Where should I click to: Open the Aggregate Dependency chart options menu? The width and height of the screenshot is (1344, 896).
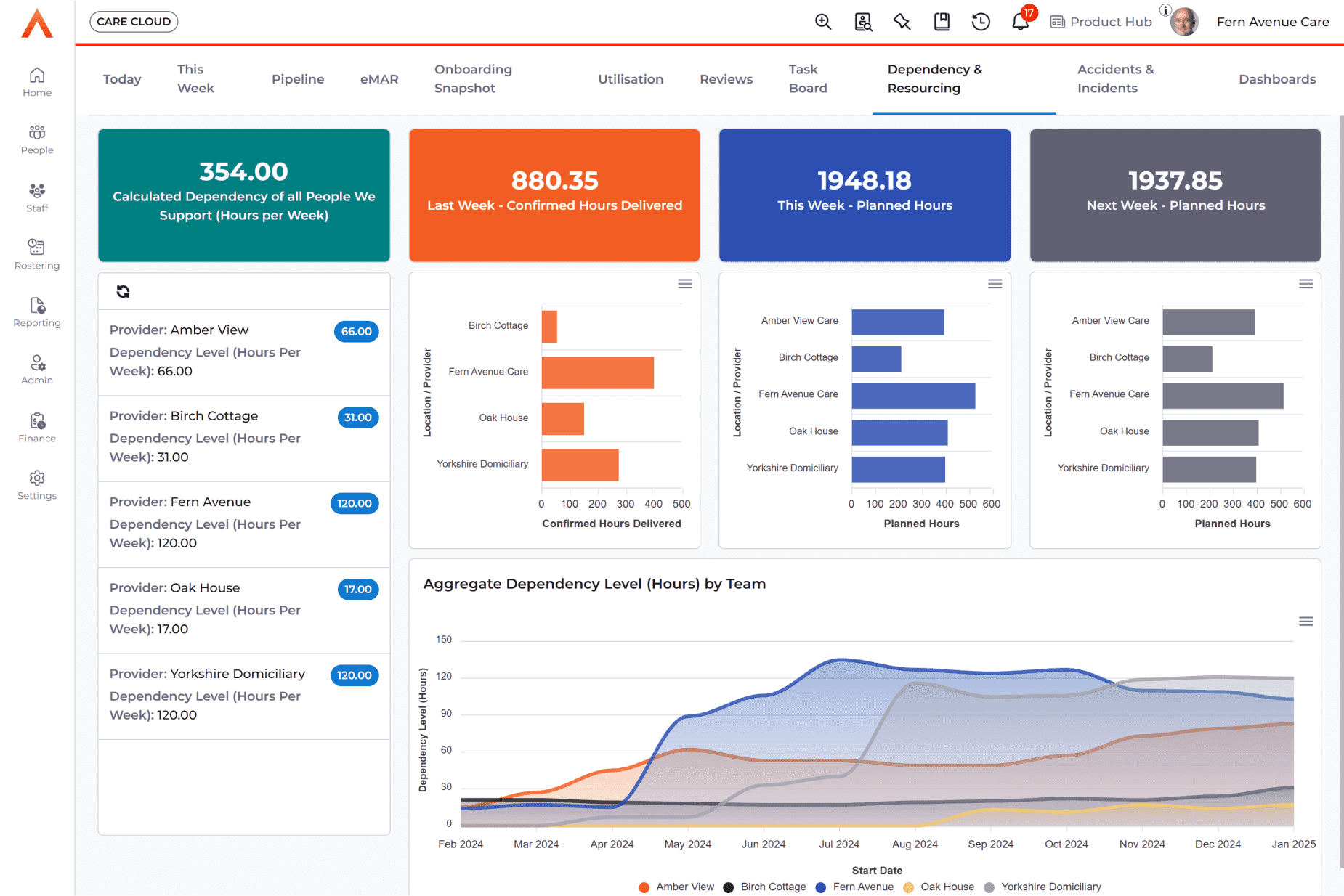1305,622
